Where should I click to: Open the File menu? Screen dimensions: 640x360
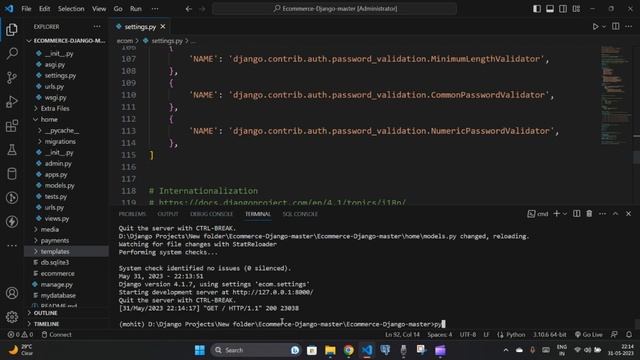tap(26, 9)
